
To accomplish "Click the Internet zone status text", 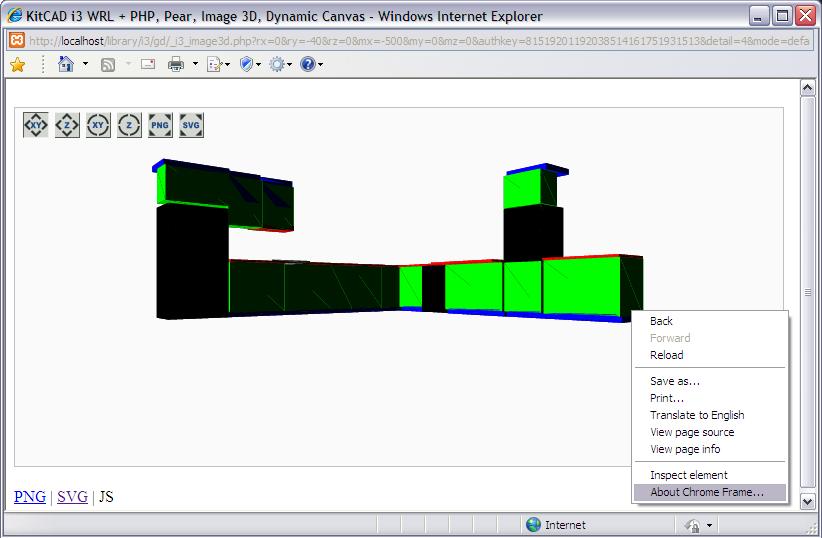I will click(565, 525).
